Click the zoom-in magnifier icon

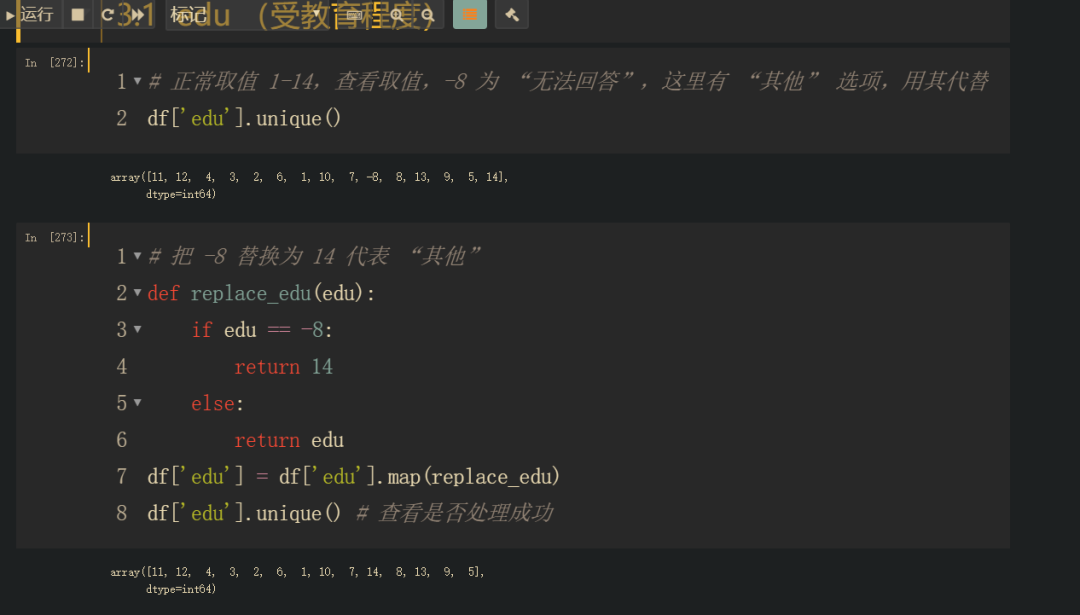(x=397, y=14)
